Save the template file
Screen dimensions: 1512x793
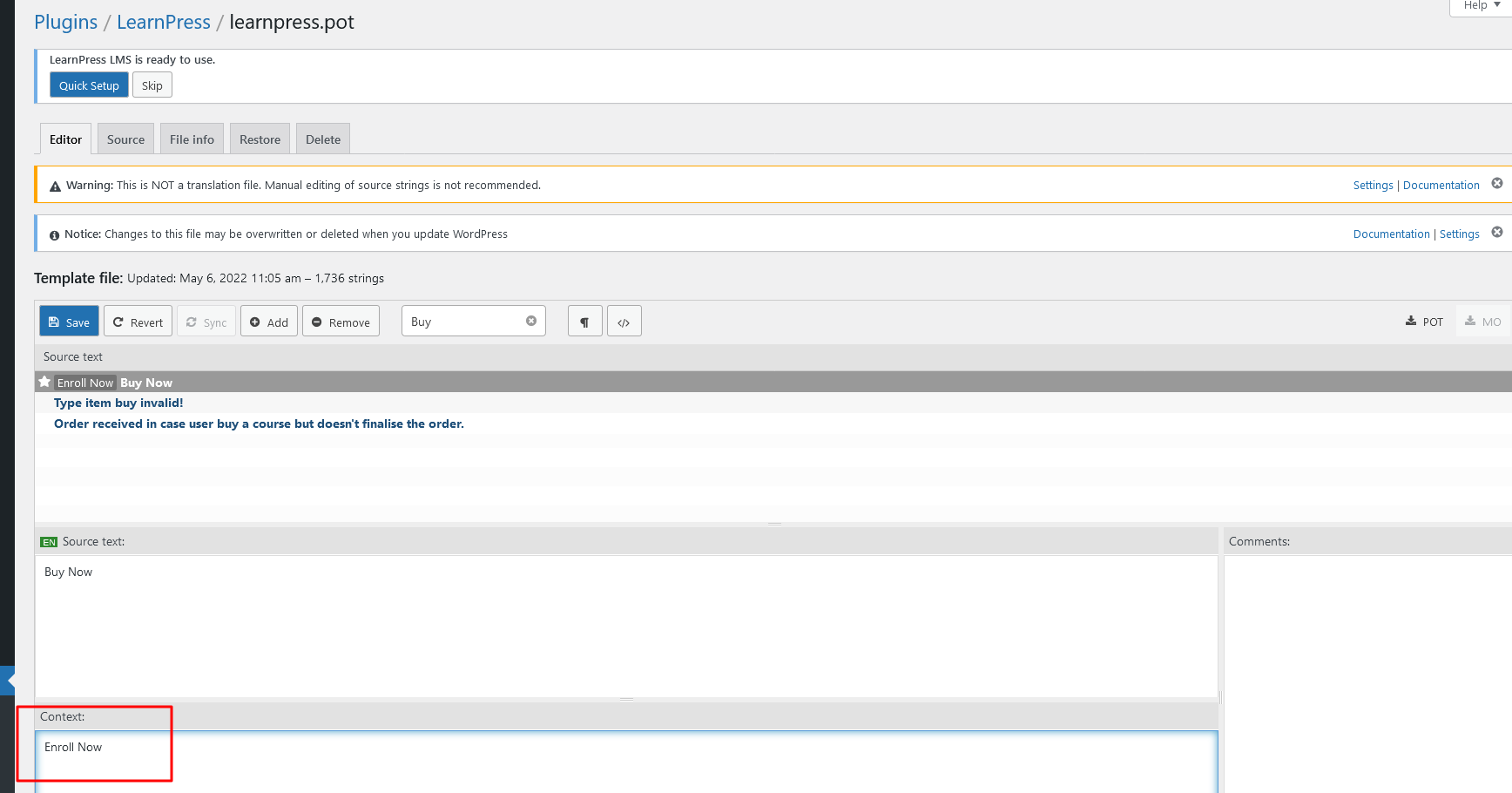69,322
